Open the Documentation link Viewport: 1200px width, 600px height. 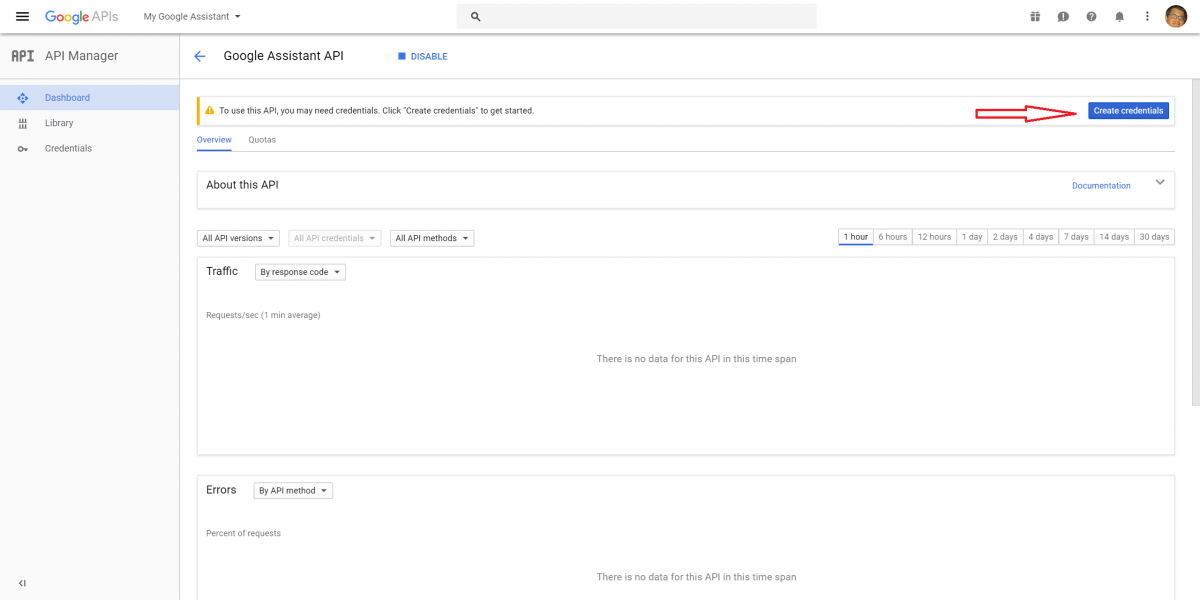coord(1101,186)
